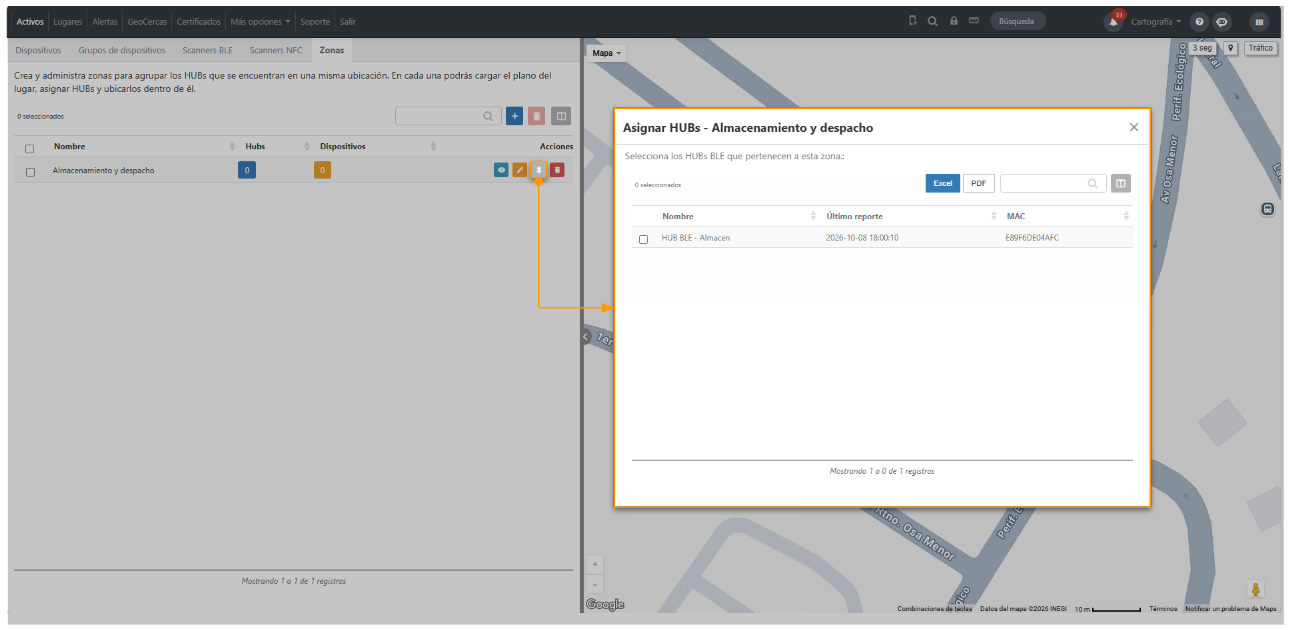
Task: Export the HUB list to Excel
Action: pos(943,183)
